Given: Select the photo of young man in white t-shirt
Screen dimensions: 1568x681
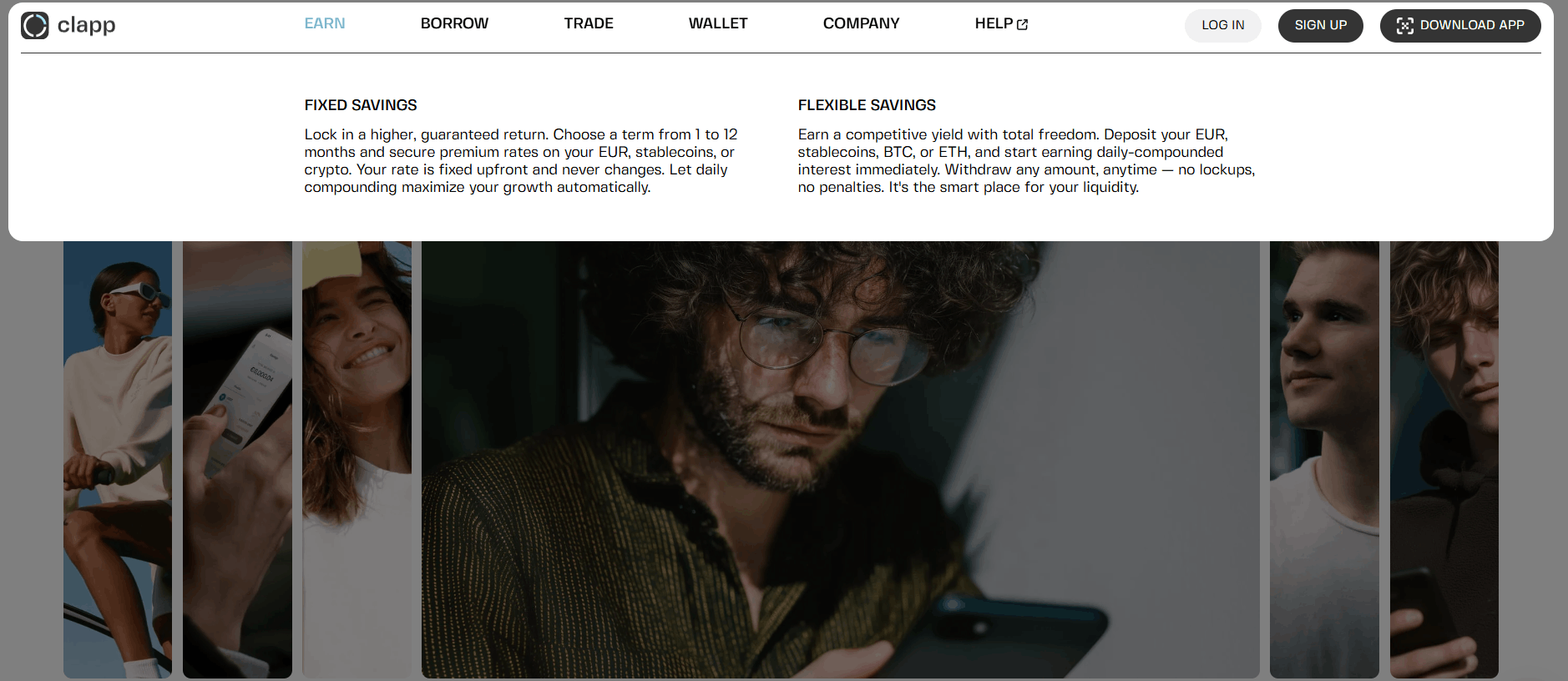Looking at the screenshot, I should point(1324,459).
